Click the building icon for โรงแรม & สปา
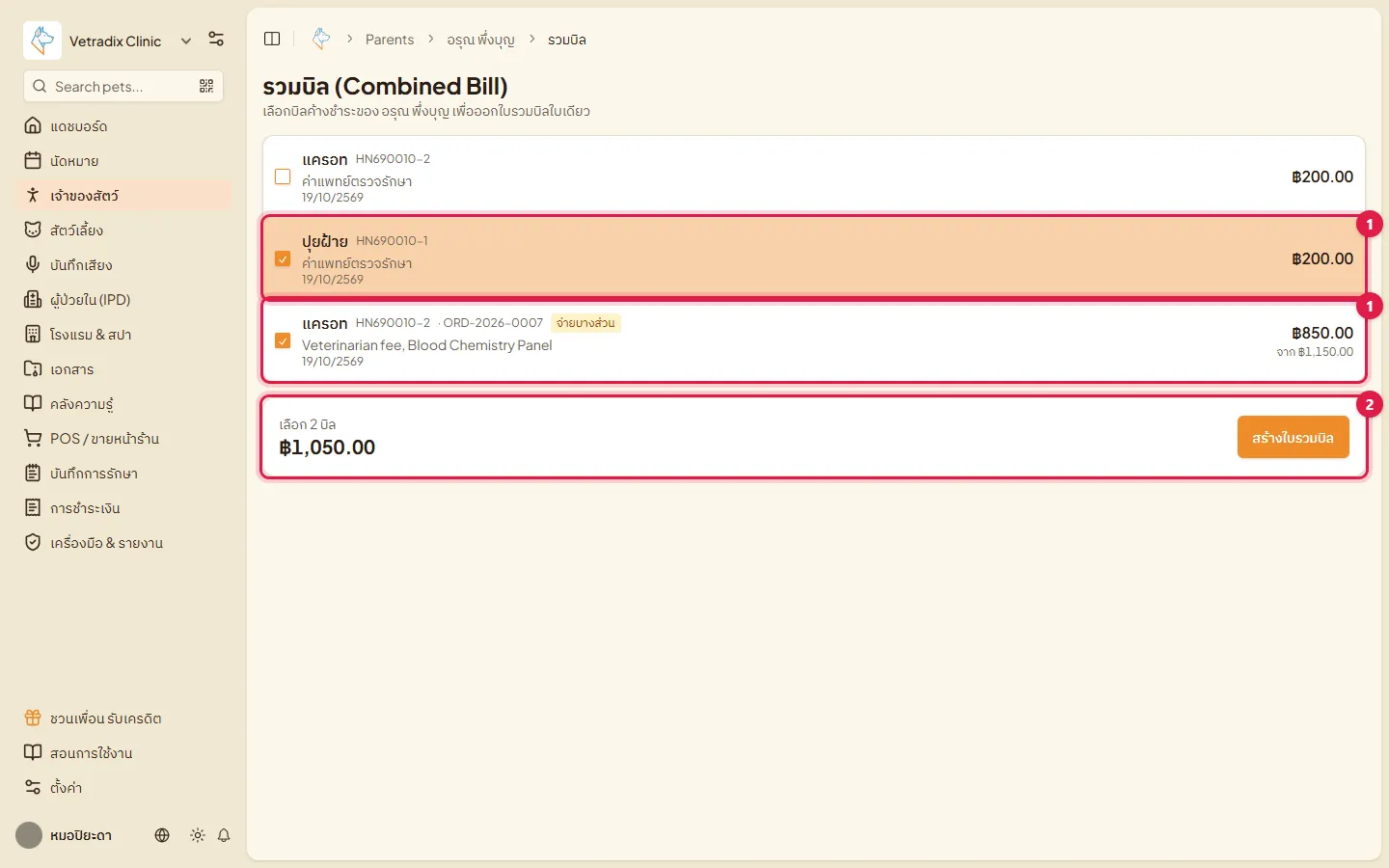This screenshot has height=868, width=1389. pyautogui.click(x=33, y=335)
